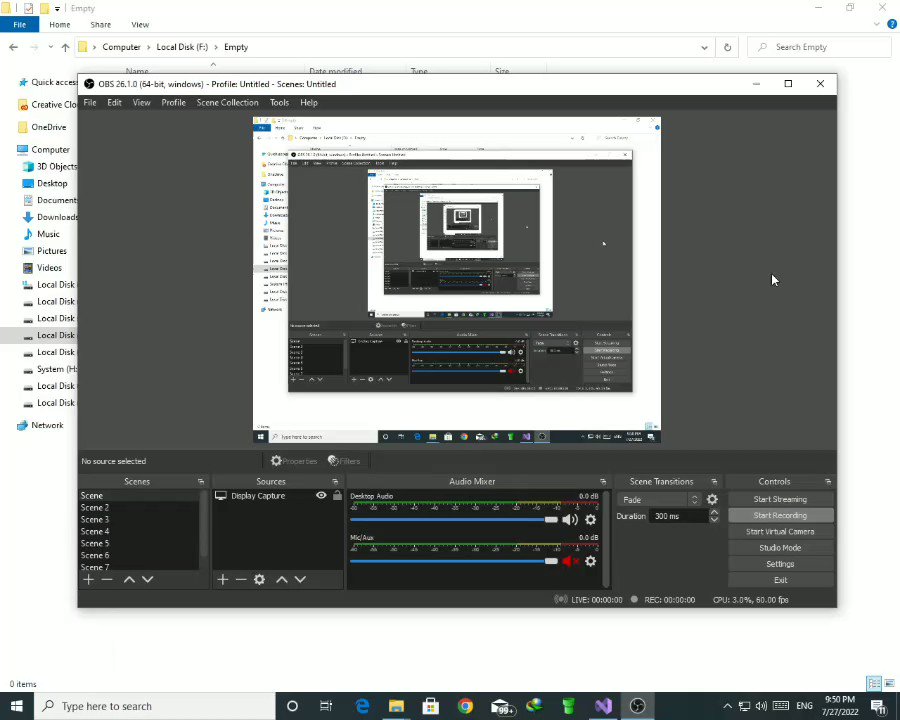Pop out the Scene Transitions dock
Viewport: 900px width, 720px height.
click(714, 481)
